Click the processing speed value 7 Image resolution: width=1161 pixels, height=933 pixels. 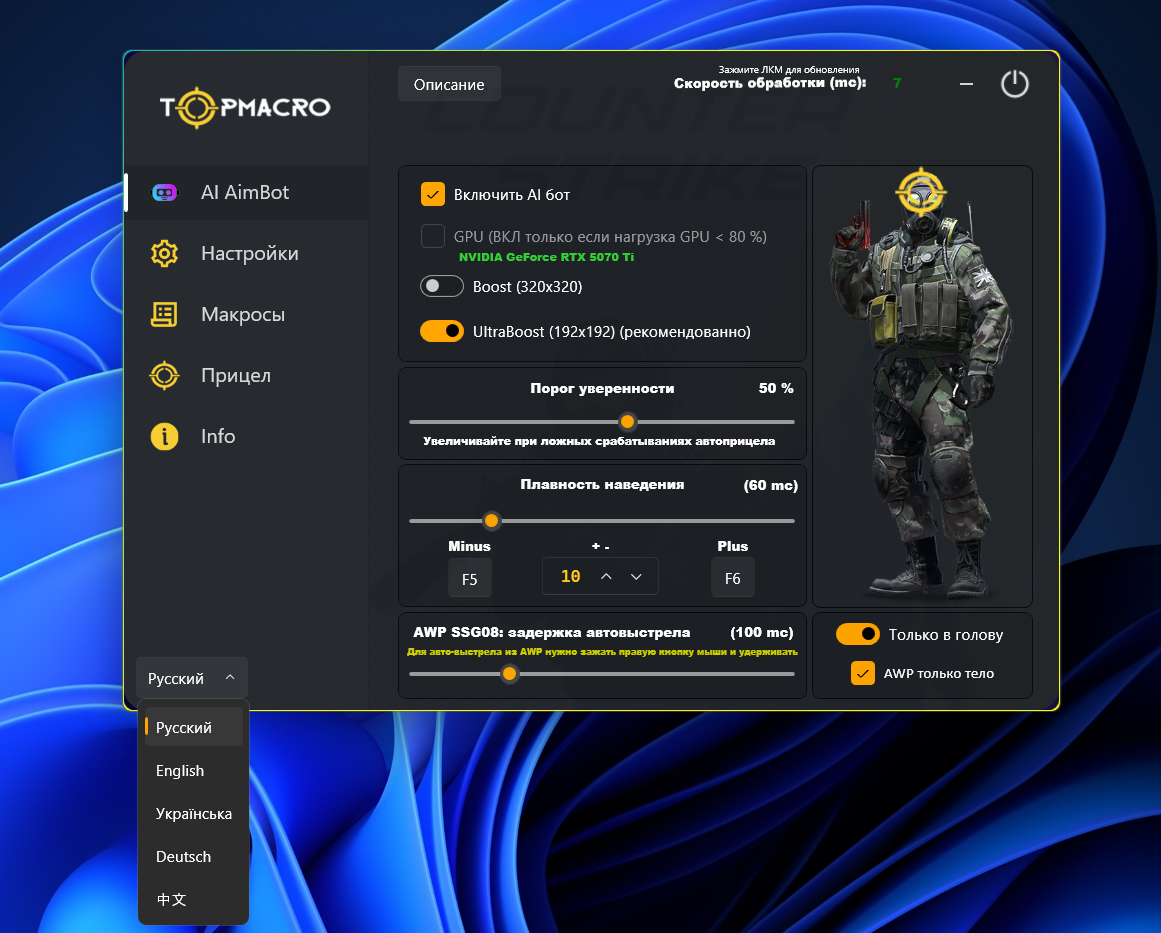tap(897, 83)
